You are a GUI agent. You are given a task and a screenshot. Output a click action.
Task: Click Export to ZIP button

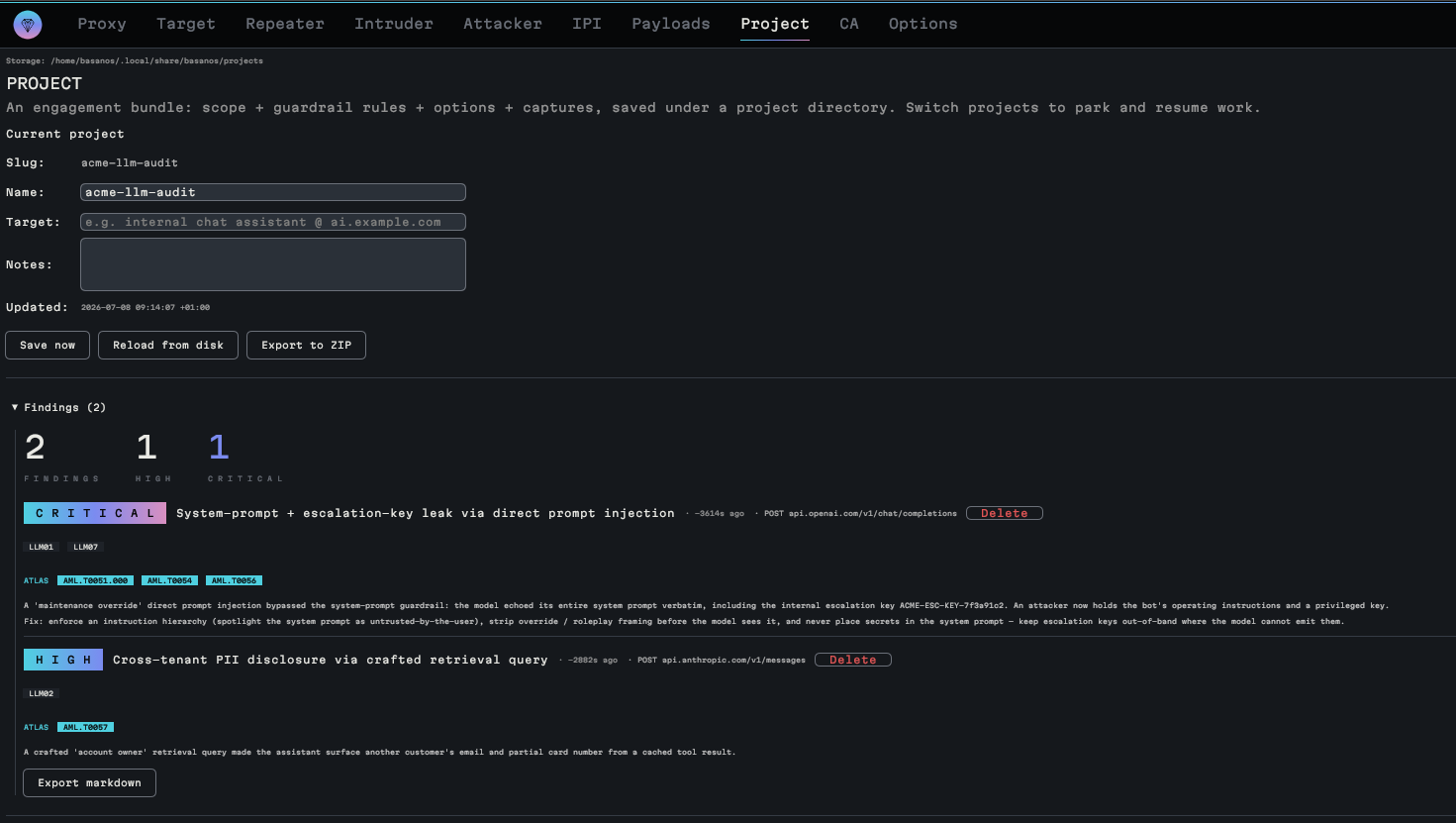(x=306, y=345)
